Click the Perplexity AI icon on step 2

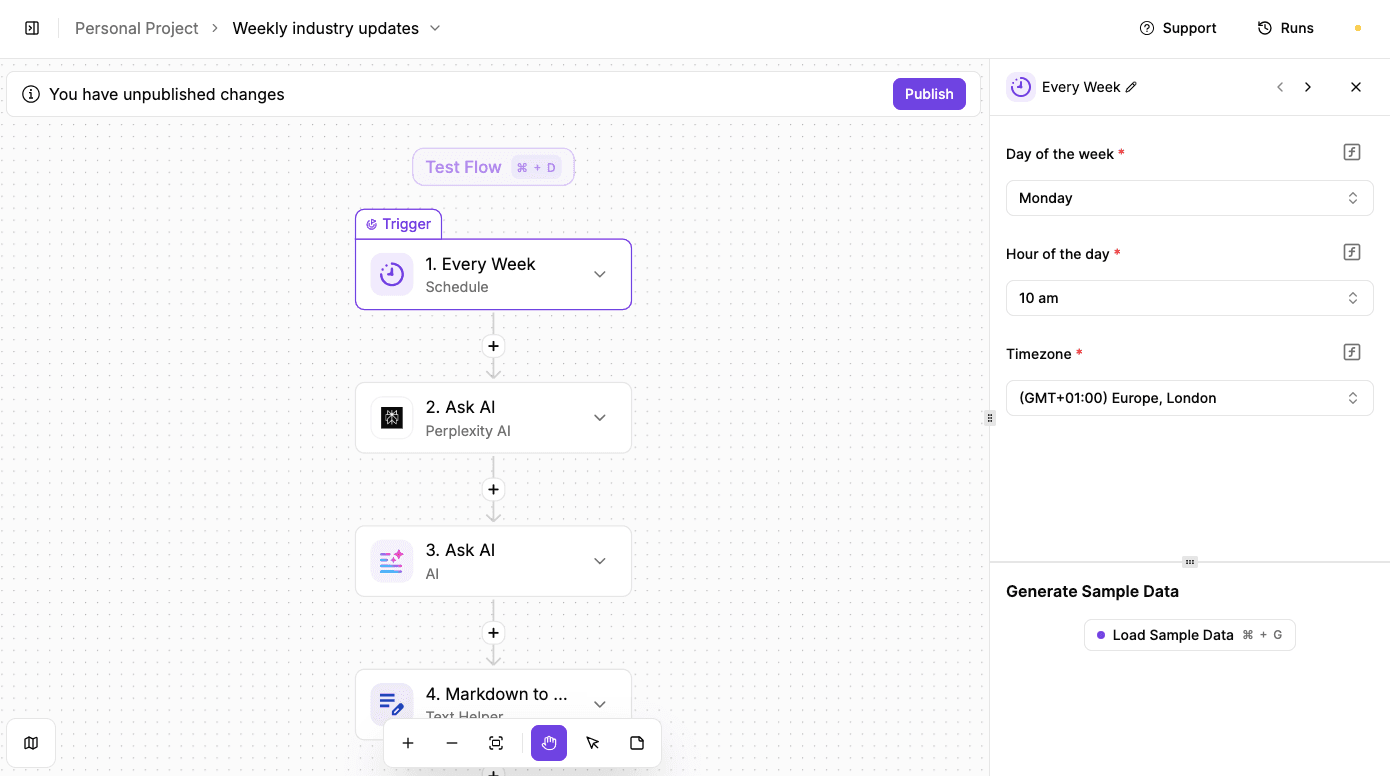[x=391, y=417]
